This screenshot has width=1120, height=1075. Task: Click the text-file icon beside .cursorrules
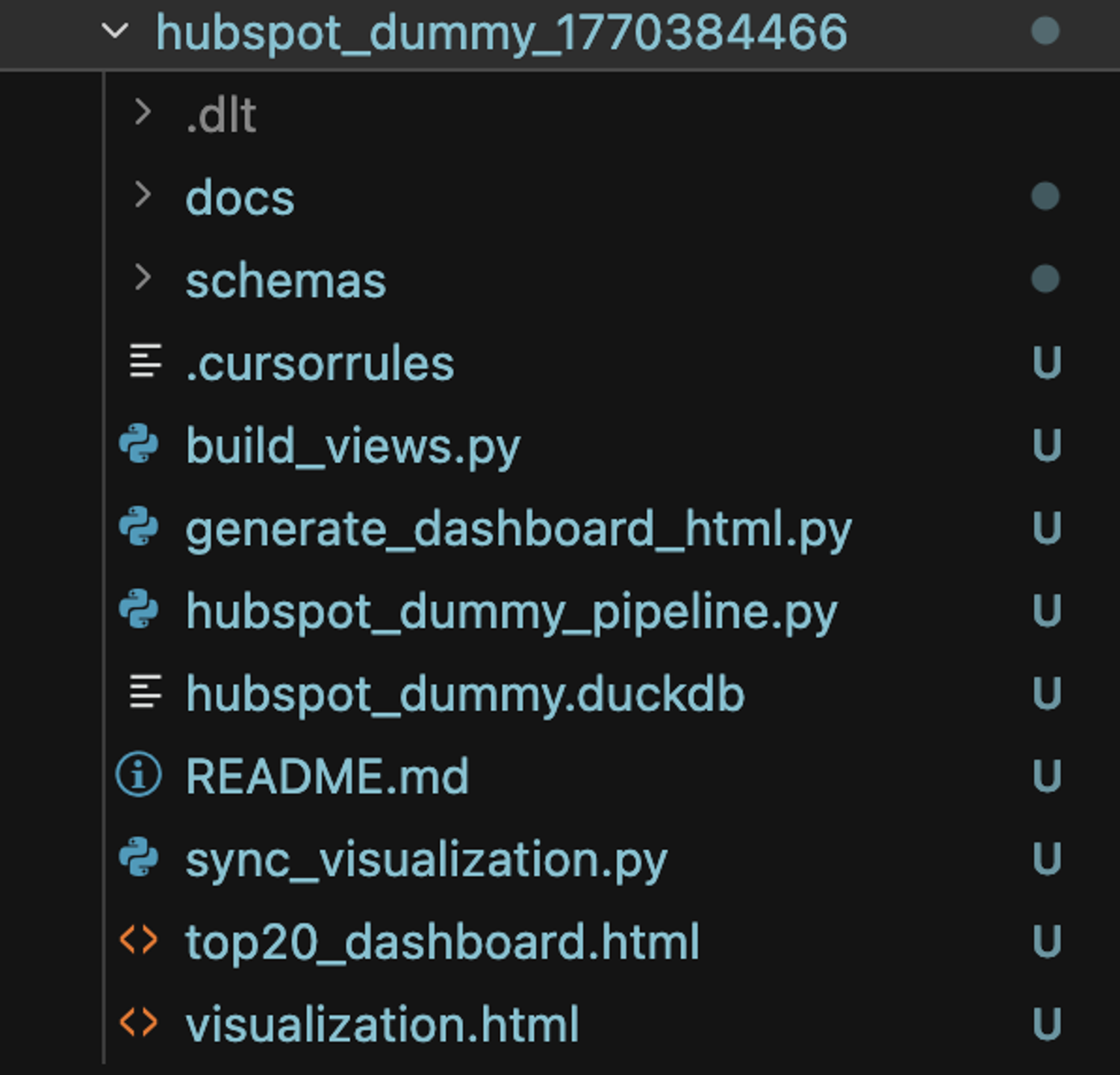pyautogui.click(x=145, y=361)
